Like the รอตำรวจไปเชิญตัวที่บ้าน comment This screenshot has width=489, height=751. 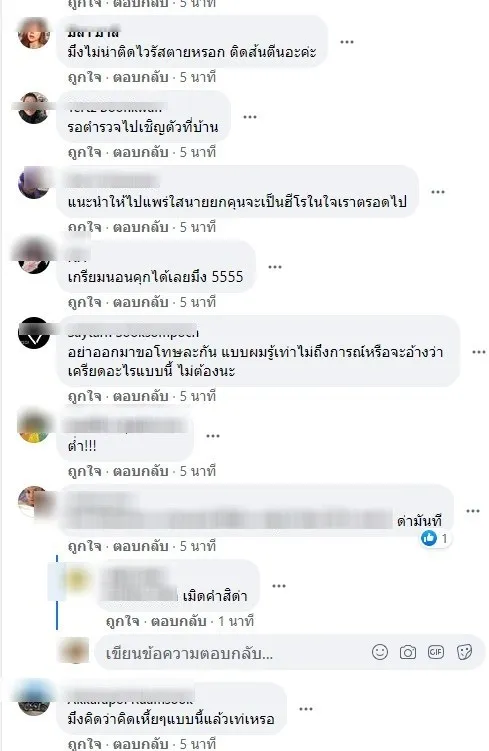(x=84, y=152)
